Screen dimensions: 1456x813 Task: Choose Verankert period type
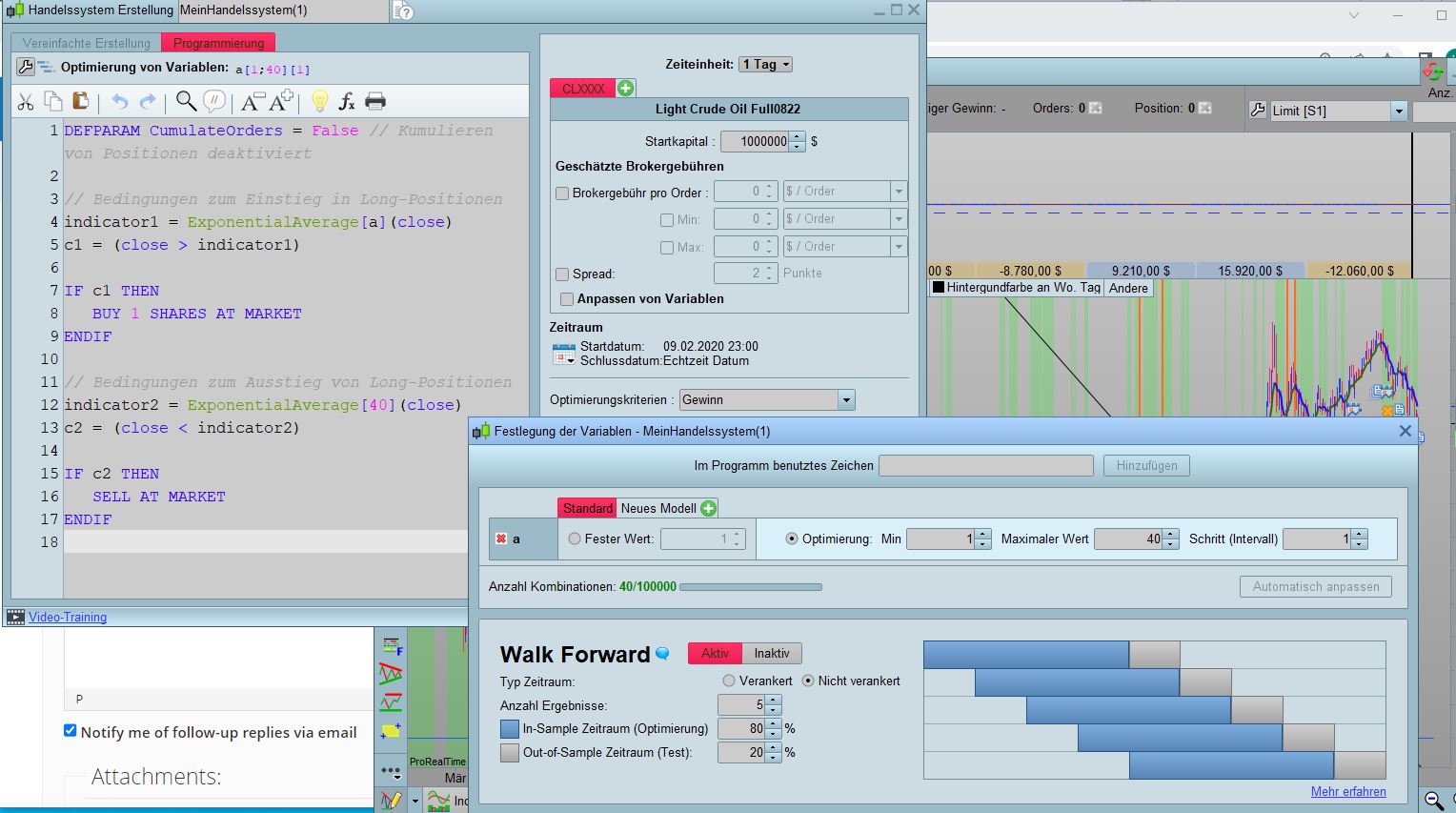pyautogui.click(x=729, y=681)
